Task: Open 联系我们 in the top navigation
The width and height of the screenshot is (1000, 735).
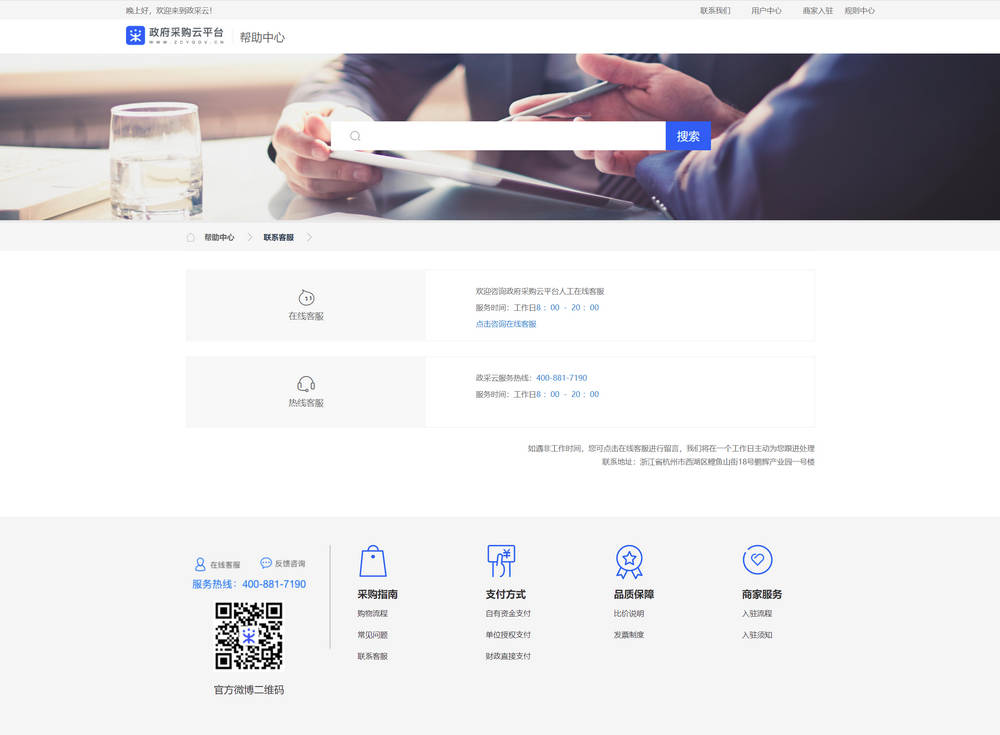Action: click(x=715, y=10)
